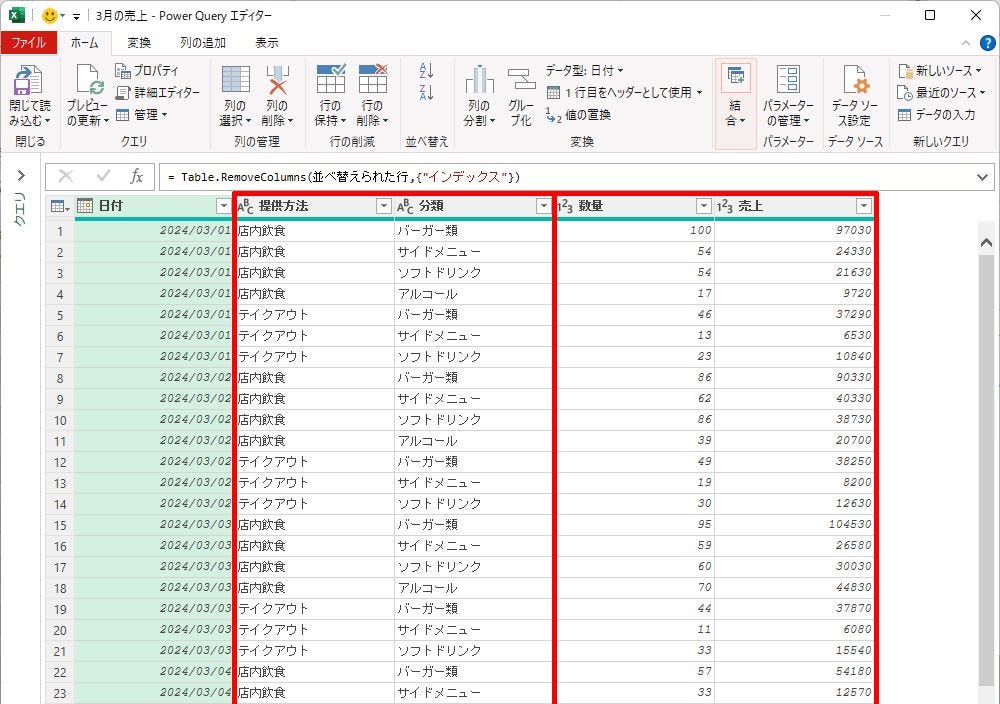Click 列の選択 (Choose Columns) icon
Image resolution: width=1000 pixels, height=704 pixels.
235,82
